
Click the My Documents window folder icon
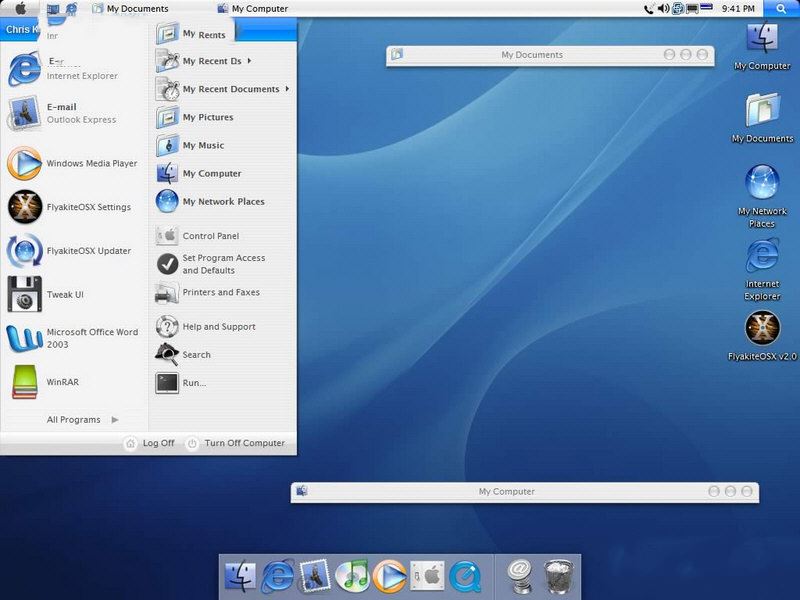pyautogui.click(x=397, y=54)
